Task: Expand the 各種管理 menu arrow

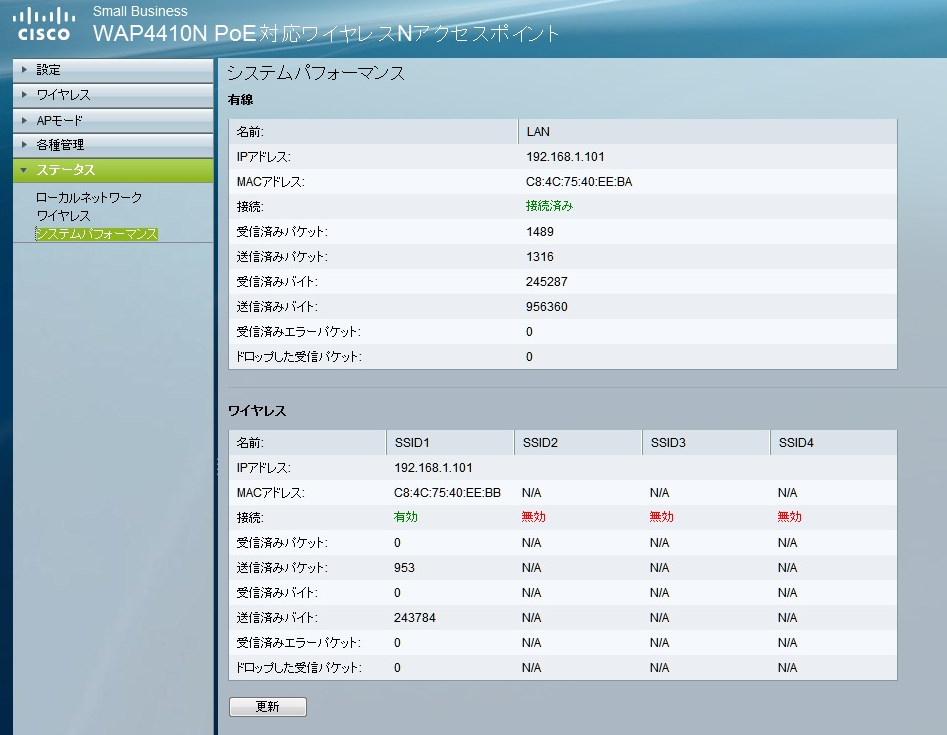Action: pyautogui.click(x=24, y=144)
